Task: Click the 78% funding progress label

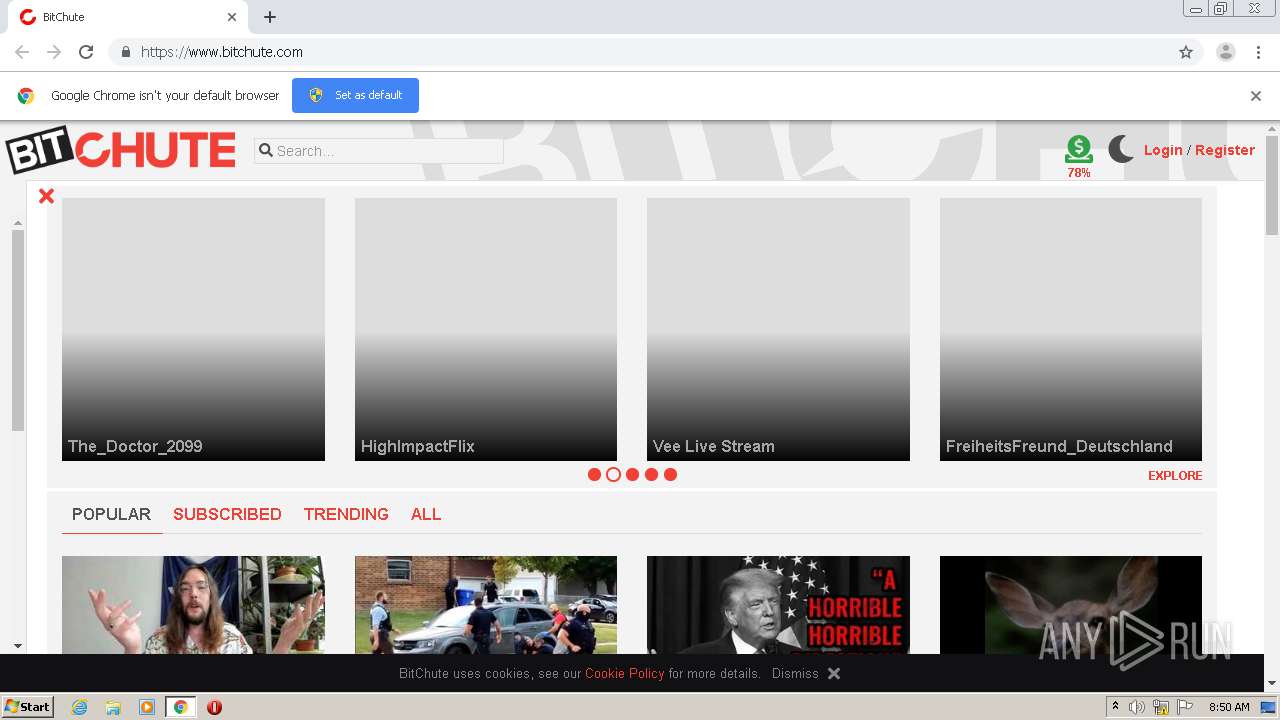Action: point(1079,173)
